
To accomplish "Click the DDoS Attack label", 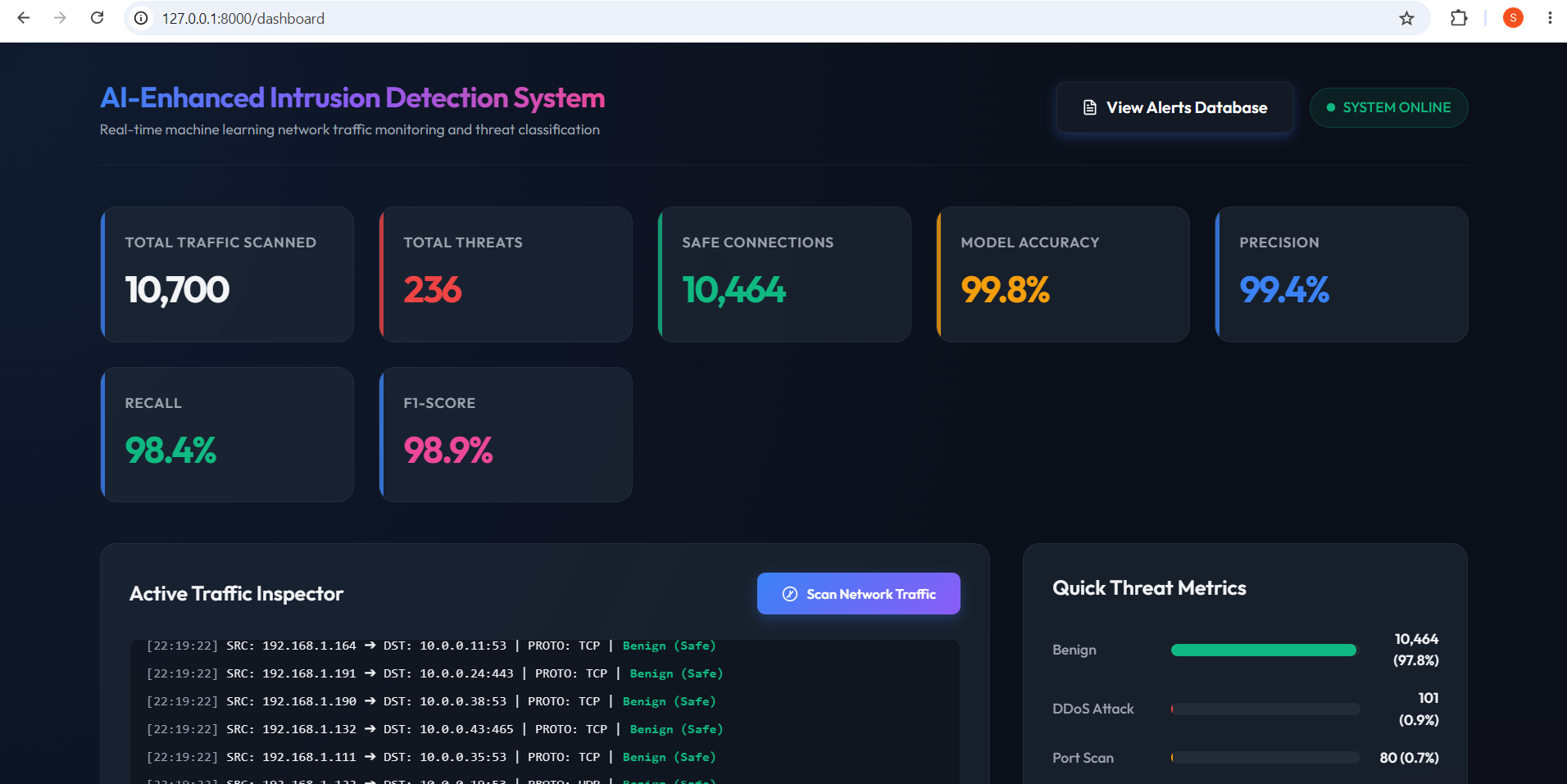I will (1093, 709).
